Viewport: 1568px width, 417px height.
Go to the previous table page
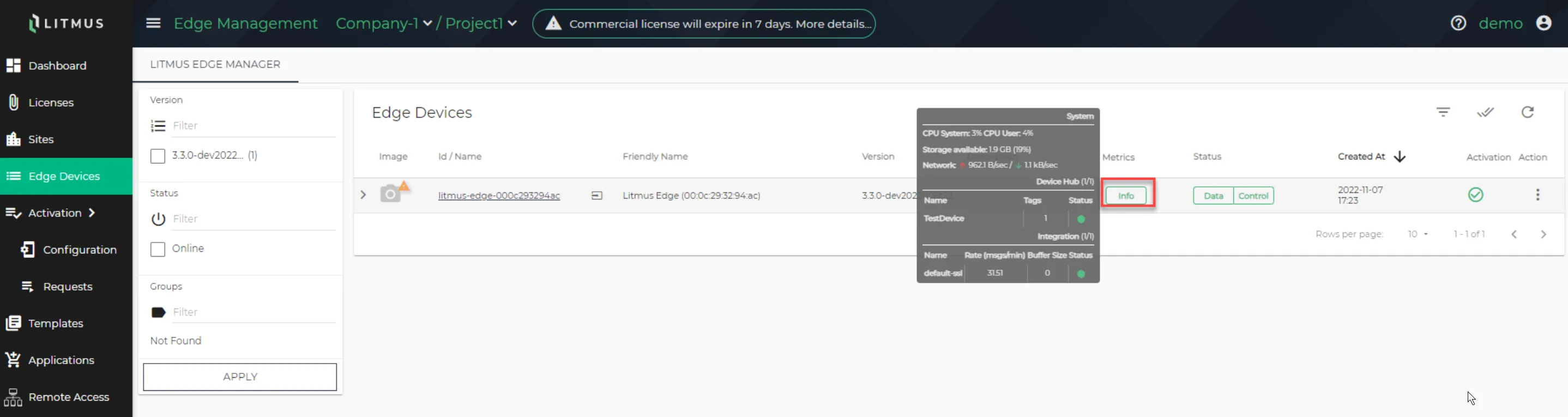coord(1514,234)
